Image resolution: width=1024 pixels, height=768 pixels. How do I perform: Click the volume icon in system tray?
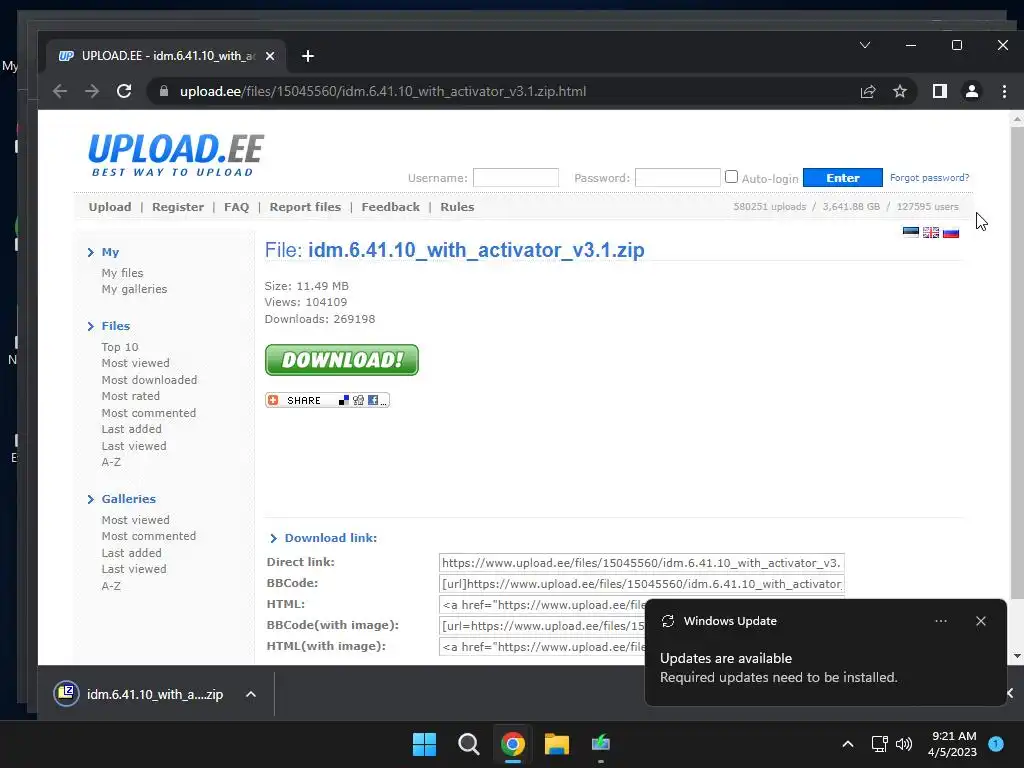tap(904, 744)
